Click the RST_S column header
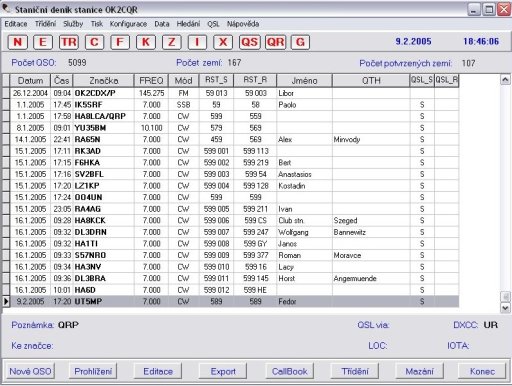Image resolution: width=512 pixels, height=386 pixels. 216,81
